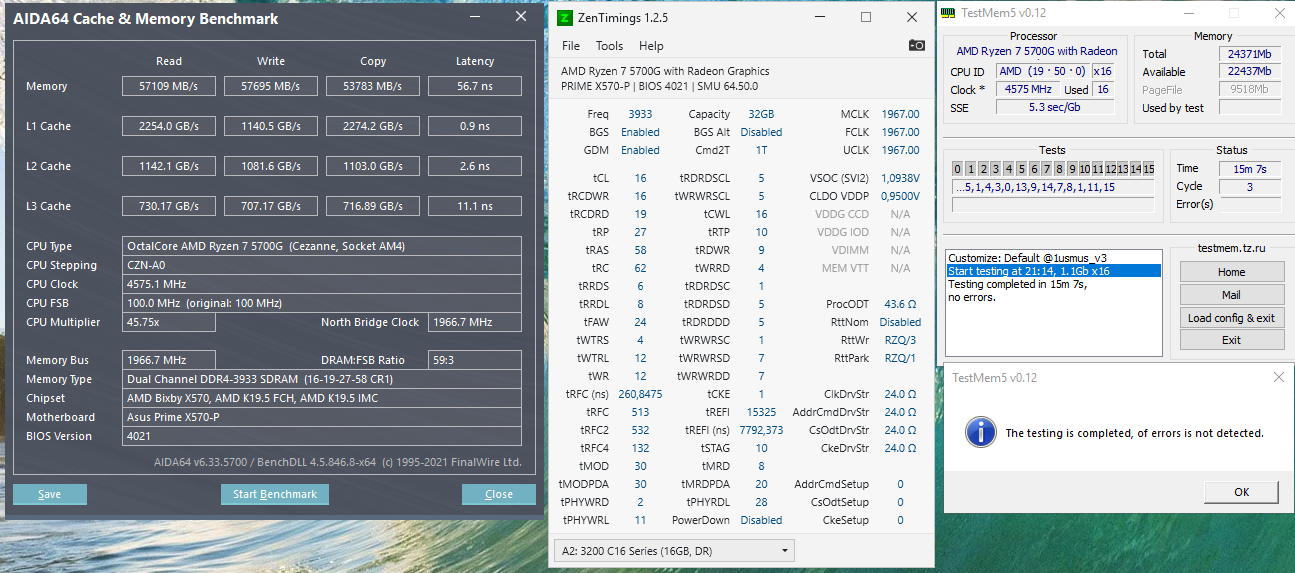Click the Freq value 3933 in ZenTimings

[x=640, y=114]
